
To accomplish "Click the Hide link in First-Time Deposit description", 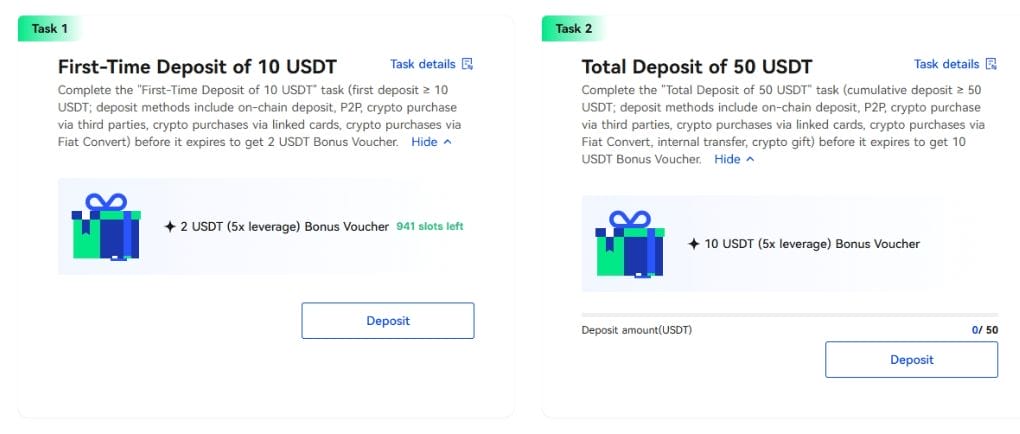I will [x=424, y=142].
